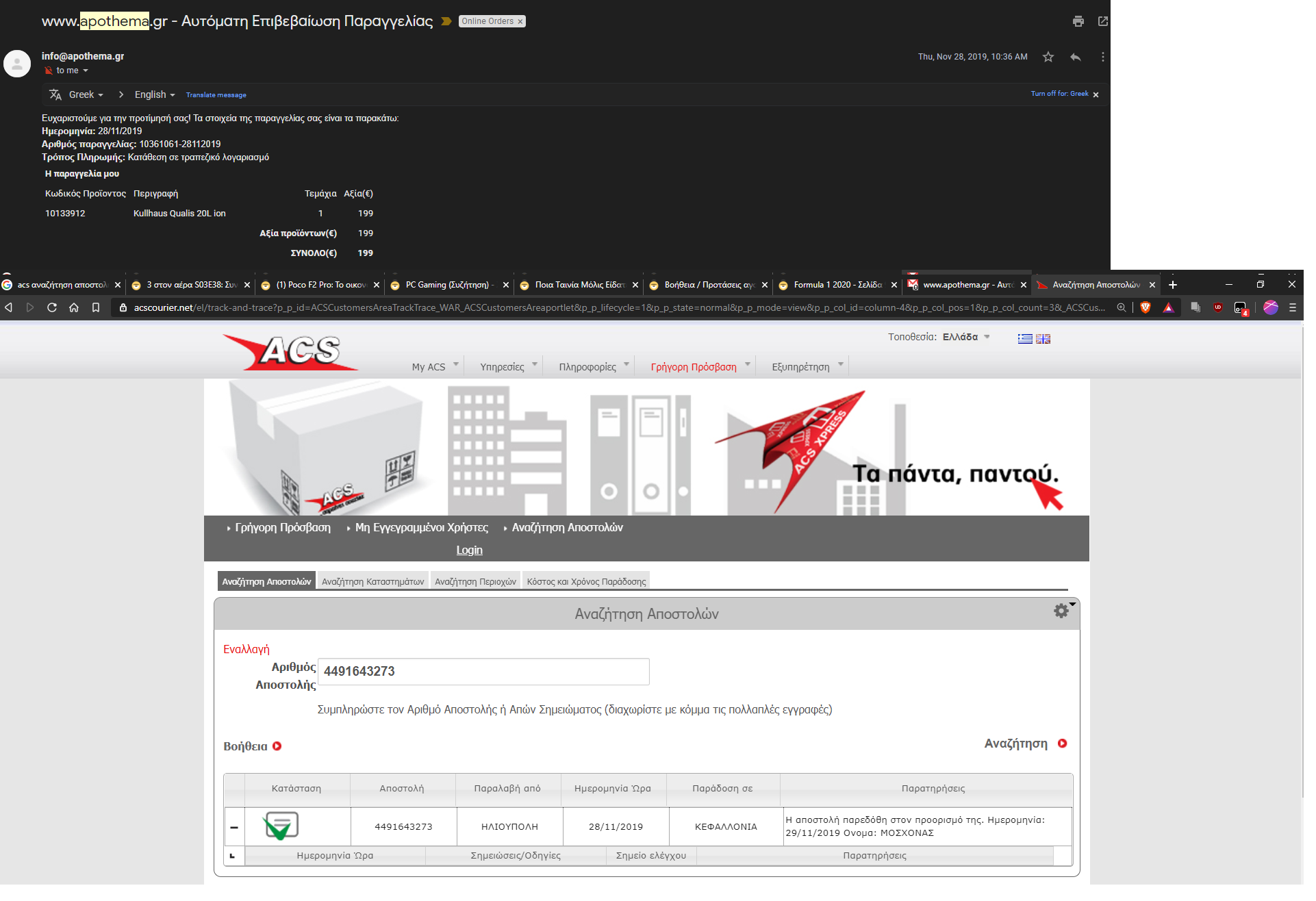Click Μη Εγγεγραμμένοι Χρήστες breadcrumb
Image resolution: width=1316 pixels, height=901 pixels.
click(421, 527)
